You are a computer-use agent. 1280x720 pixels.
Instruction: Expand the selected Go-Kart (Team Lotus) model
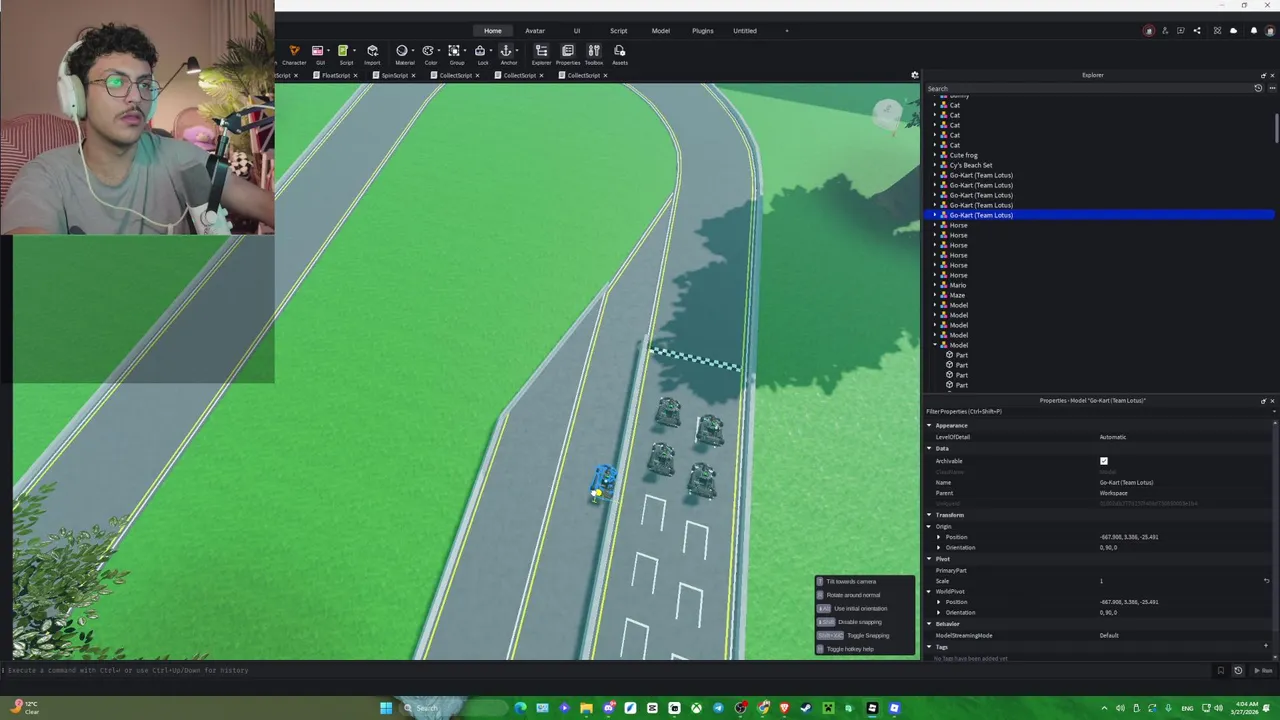pos(935,215)
